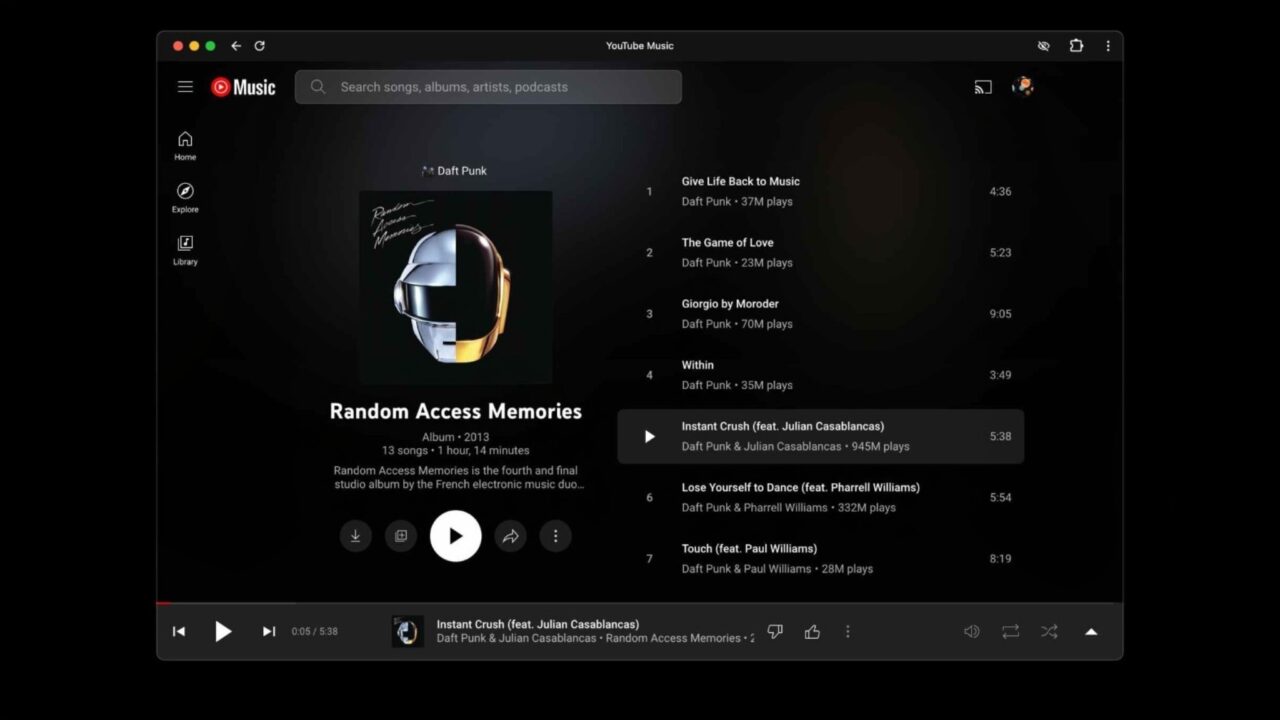The height and width of the screenshot is (720, 1280).
Task: Navigate Home using the sidebar icon
Action: (185, 143)
